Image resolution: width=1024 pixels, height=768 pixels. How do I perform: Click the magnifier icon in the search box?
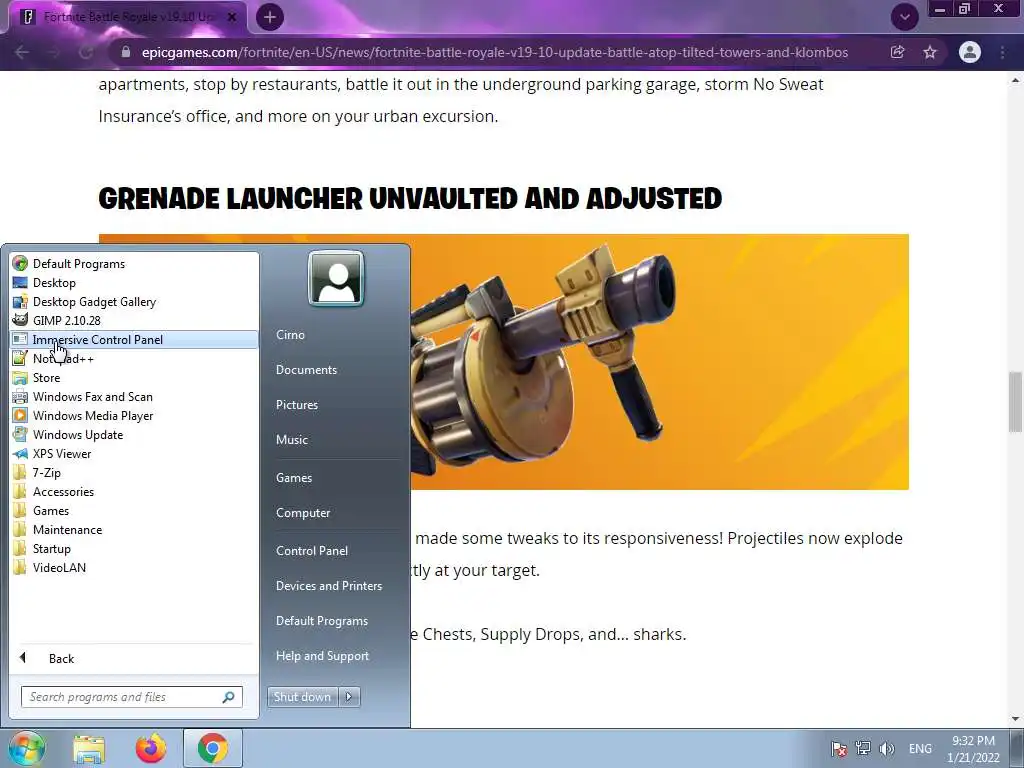point(229,697)
